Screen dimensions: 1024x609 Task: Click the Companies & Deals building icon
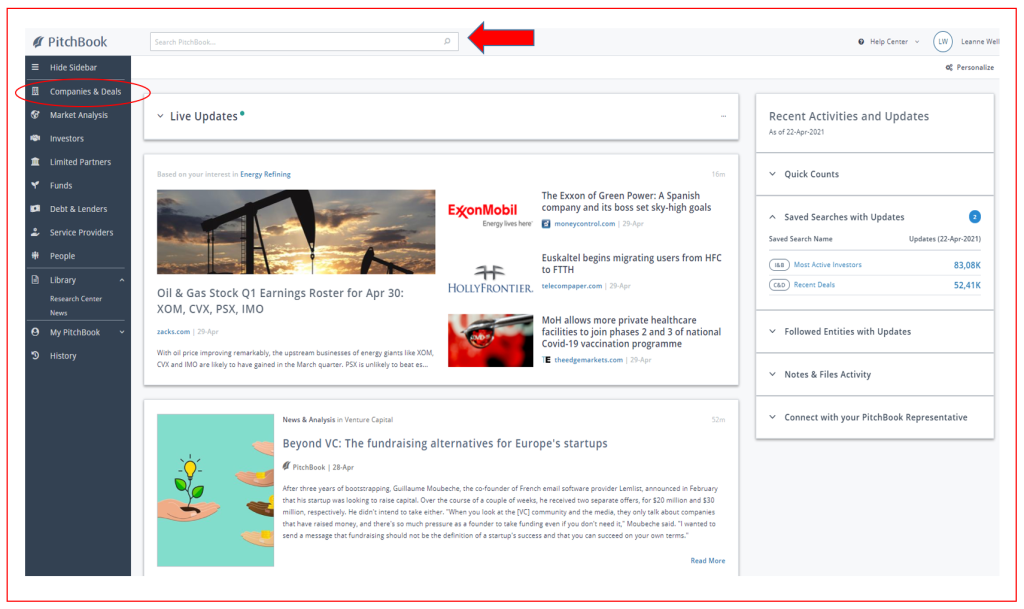click(35, 91)
